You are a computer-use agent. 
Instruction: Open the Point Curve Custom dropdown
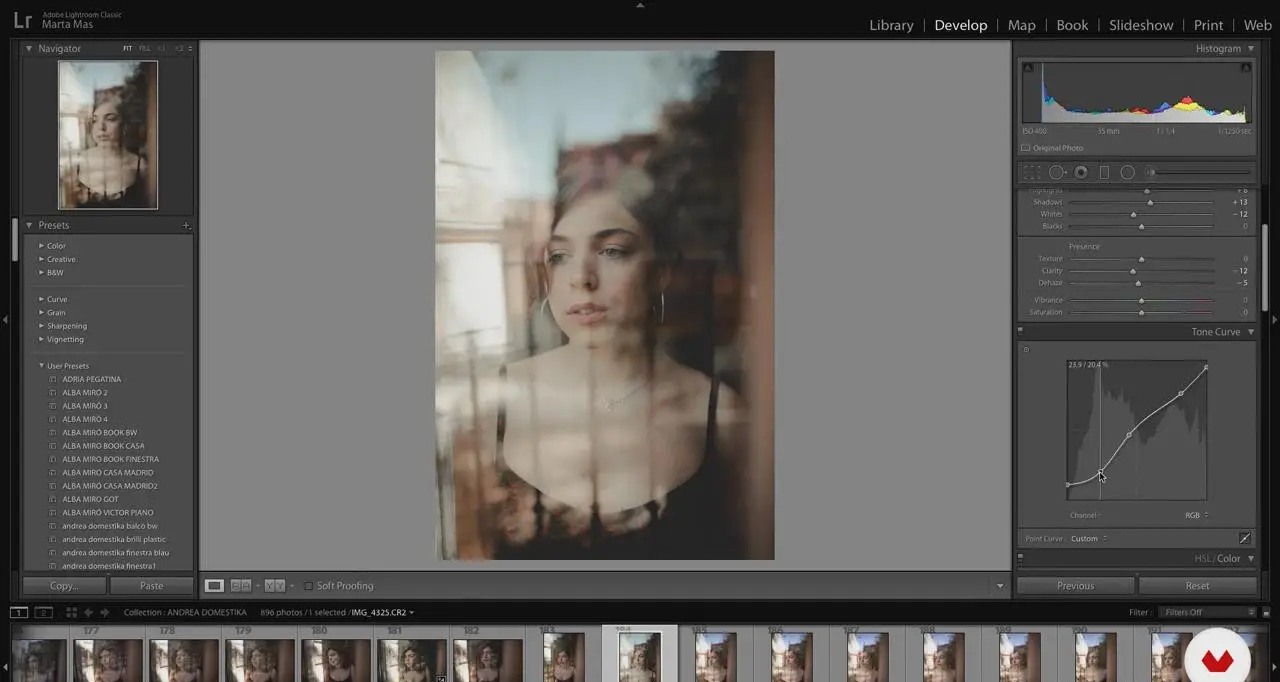[1088, 539]
